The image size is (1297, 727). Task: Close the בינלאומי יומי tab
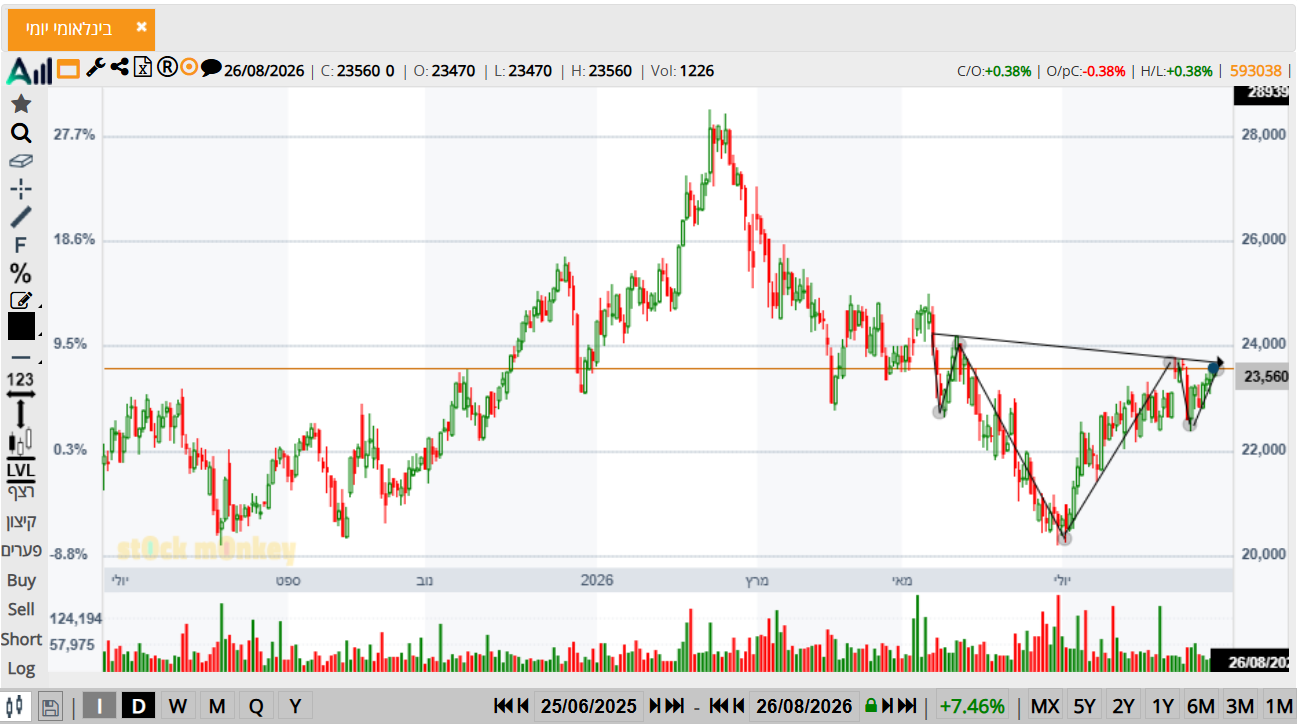pos(141,27)
